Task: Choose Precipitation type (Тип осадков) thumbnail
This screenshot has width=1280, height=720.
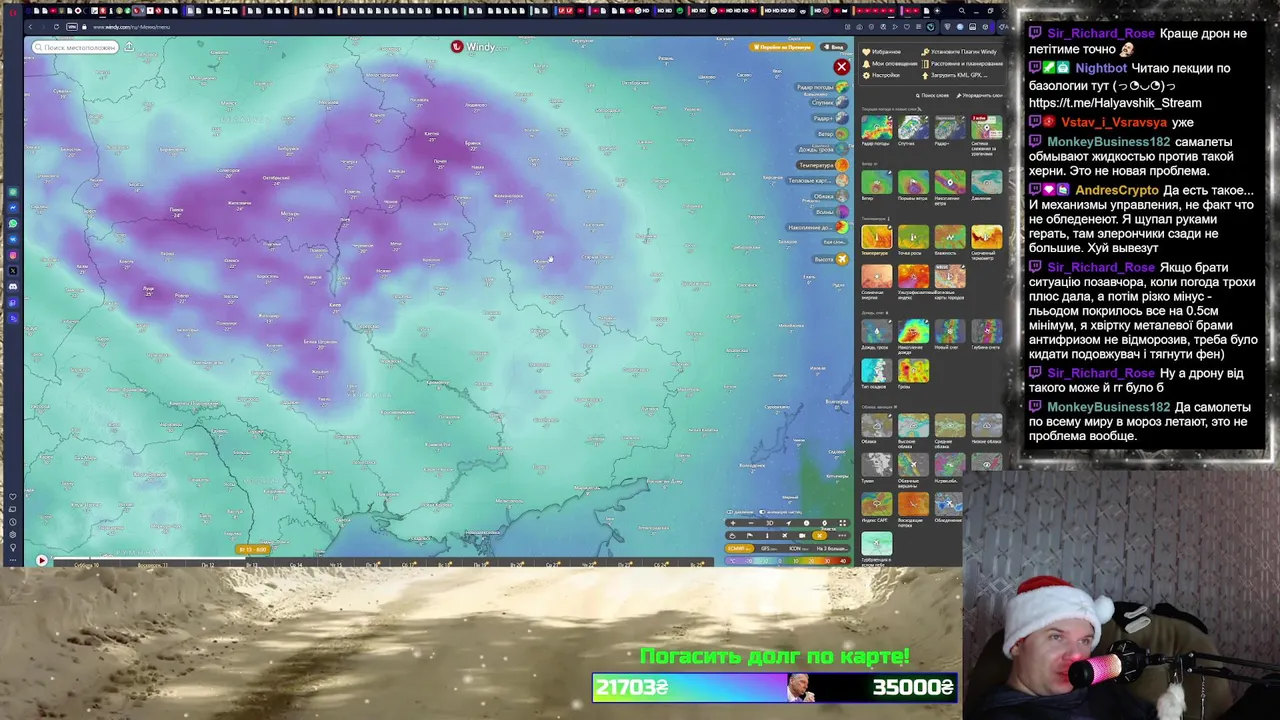Action: (x=877, y=371)
